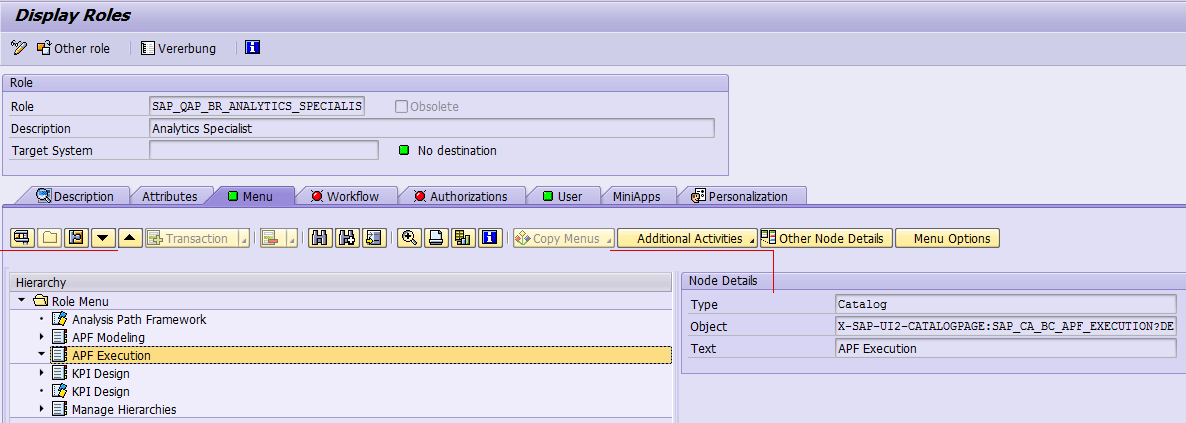The height and width of the screenshot is (423, 1186).
Task: Click the Object field with X-SAP-UI2-CATALOGPAGE
Action: coord(1006,326)
